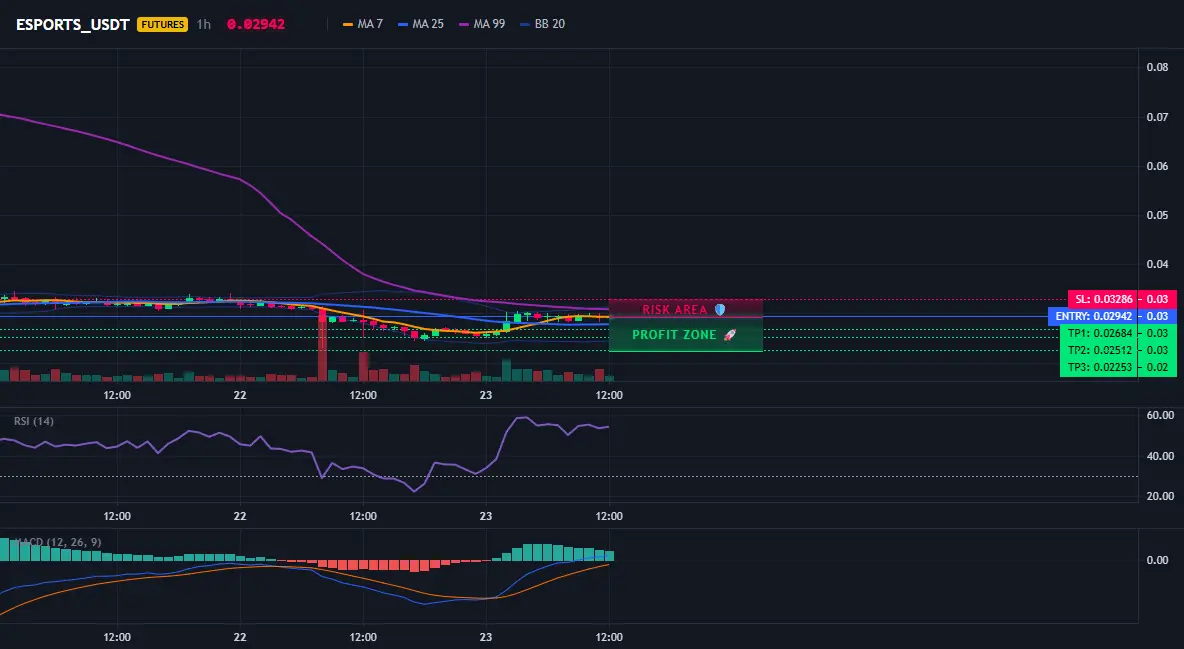The image size is (1184, 649).
Task: Click the 22 date label under price chart
Action: point(240,395)
